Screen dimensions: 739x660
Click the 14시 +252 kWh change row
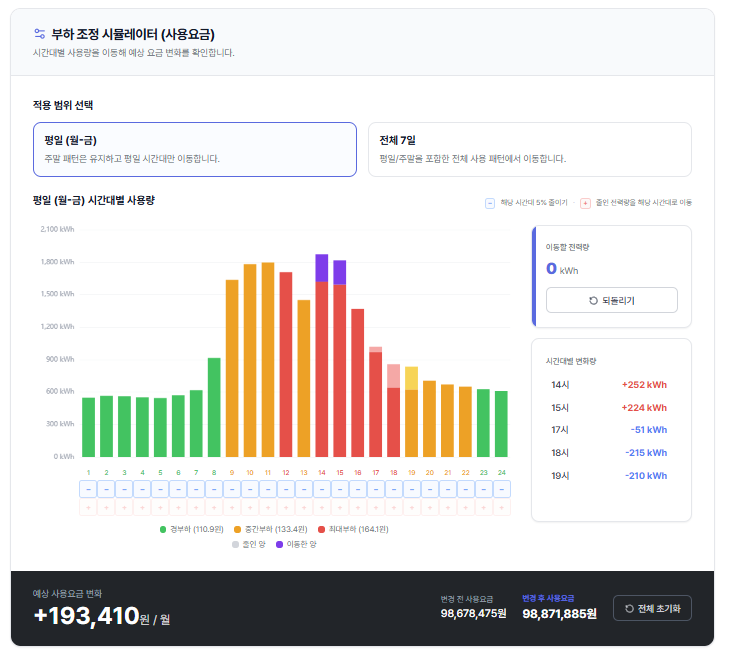610,384
